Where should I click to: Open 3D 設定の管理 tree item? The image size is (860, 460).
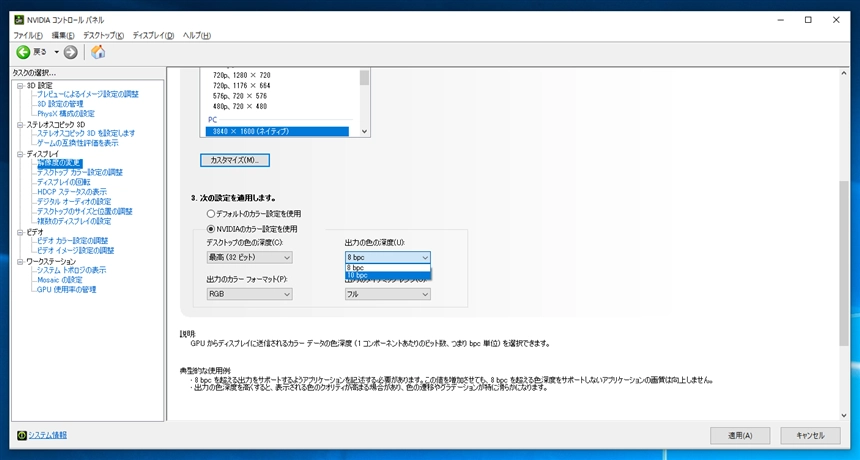click(x=60, y=104)
